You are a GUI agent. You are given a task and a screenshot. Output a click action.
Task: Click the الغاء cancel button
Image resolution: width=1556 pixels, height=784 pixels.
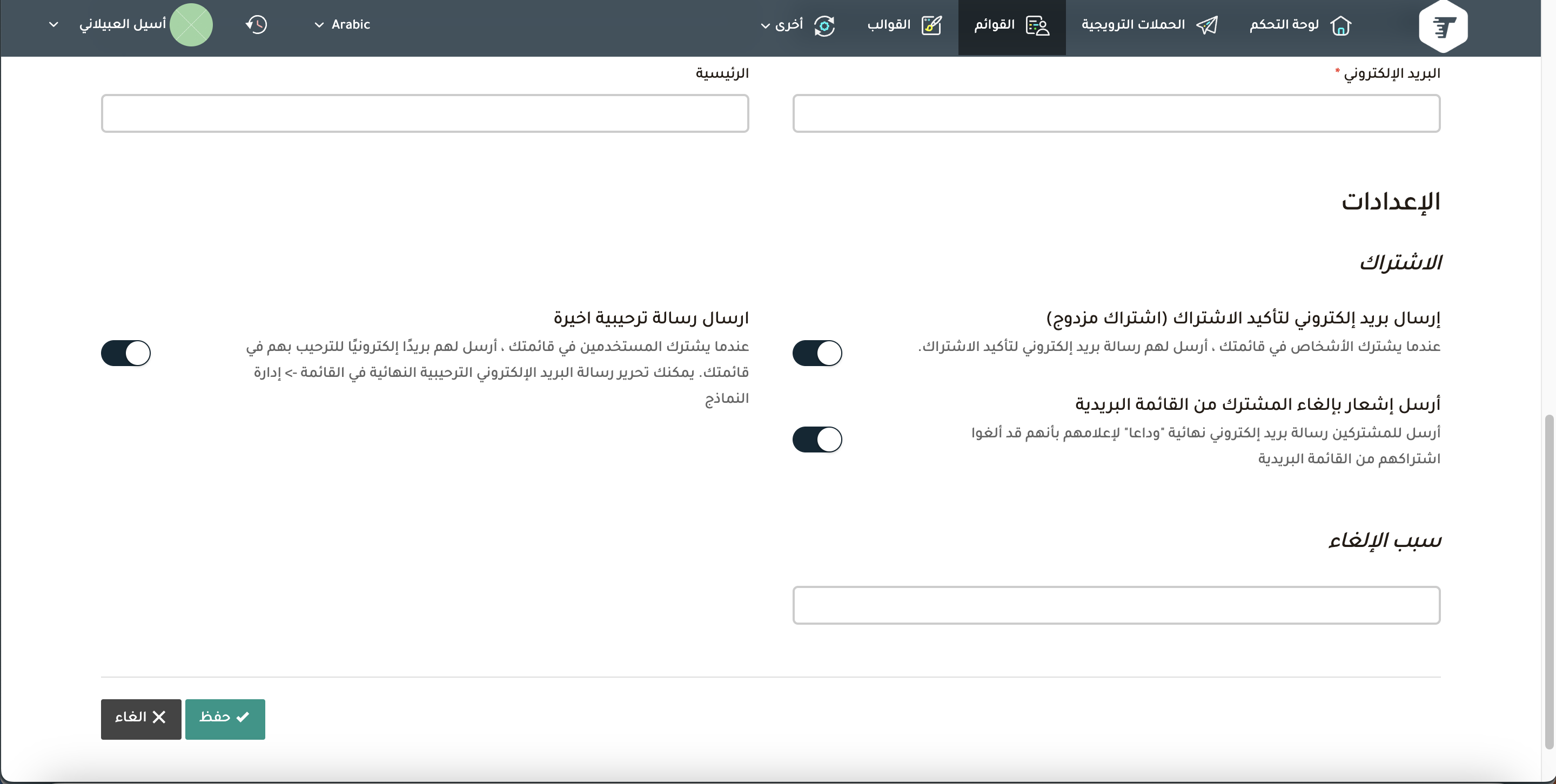[140, 718]
